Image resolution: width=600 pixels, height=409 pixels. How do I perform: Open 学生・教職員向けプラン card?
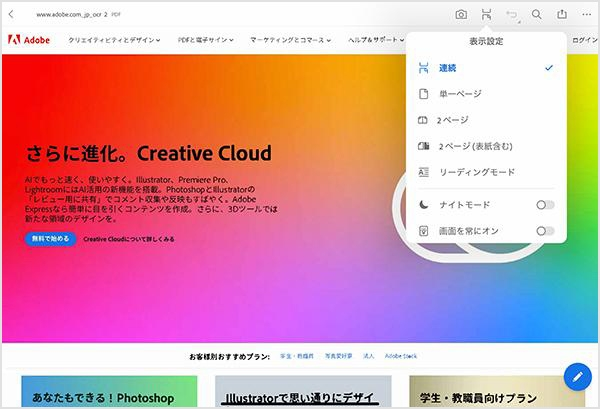497,391
